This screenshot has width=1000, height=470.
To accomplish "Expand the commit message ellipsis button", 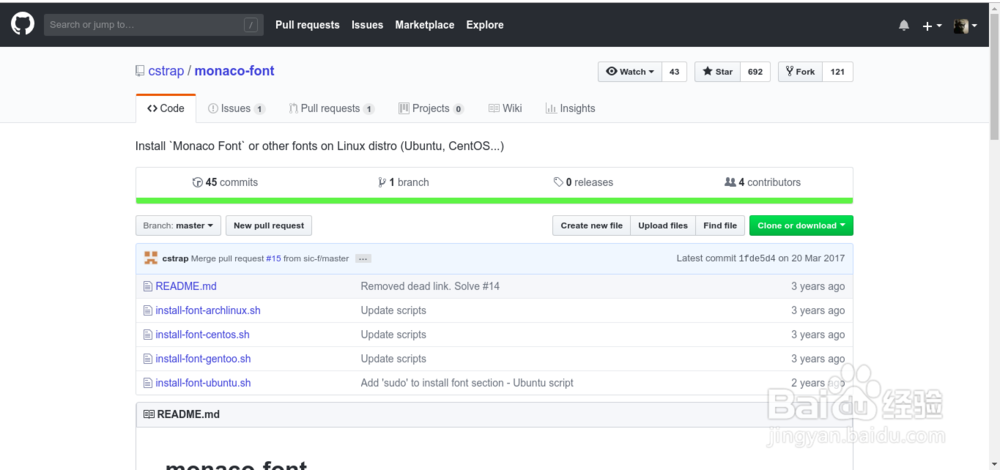I will pyautogui.click(x=364, y=259).
